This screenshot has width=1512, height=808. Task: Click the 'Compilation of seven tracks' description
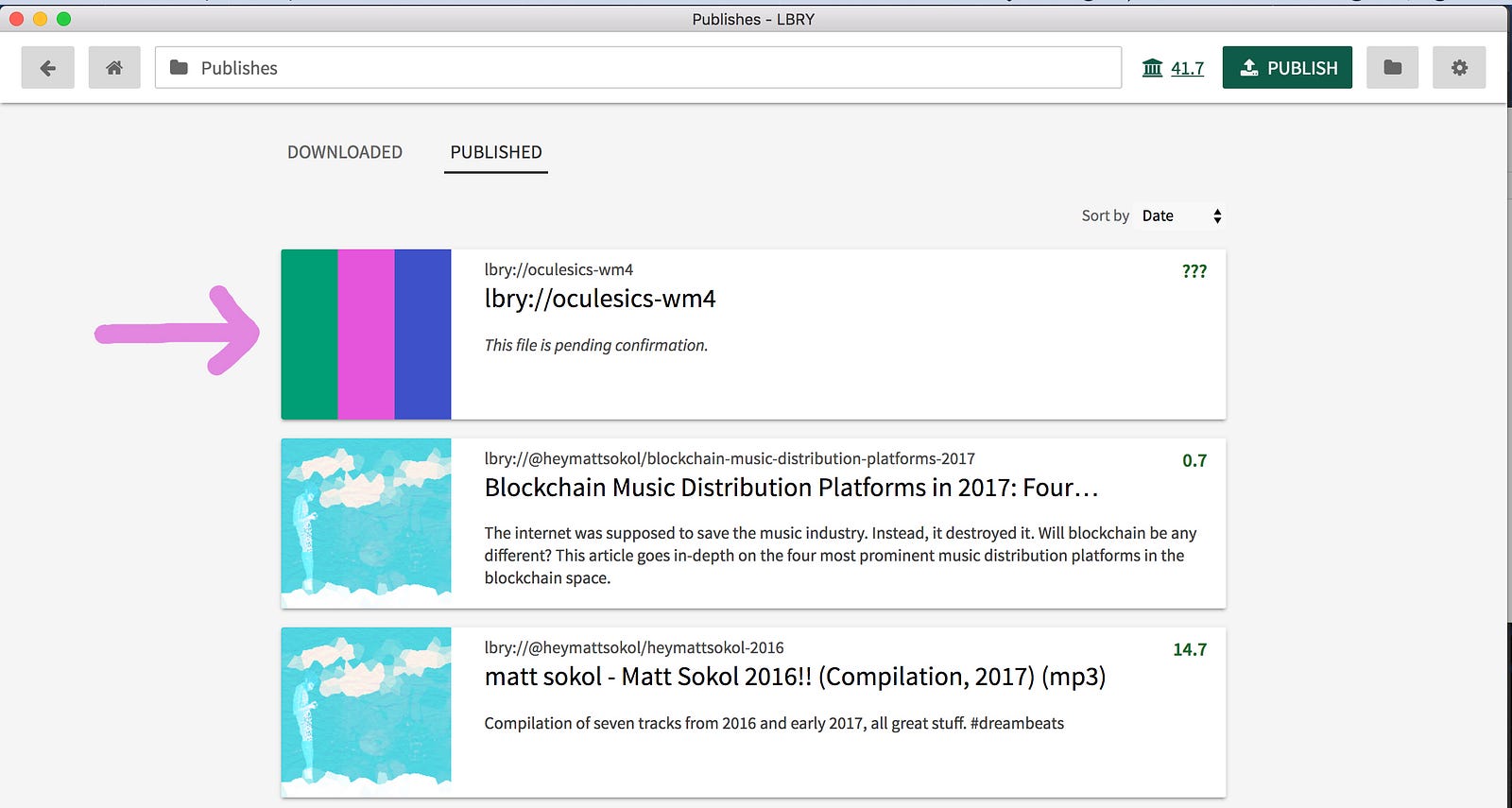pos(774,723)
